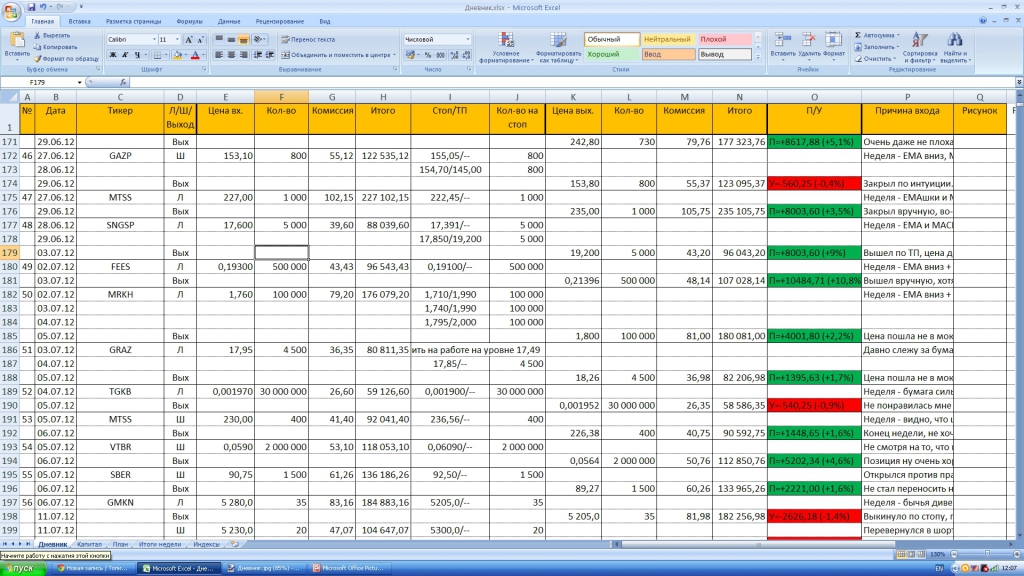Open the Calibri font name dropdown
Screen dimensions: 1024x576
[153, 39]
